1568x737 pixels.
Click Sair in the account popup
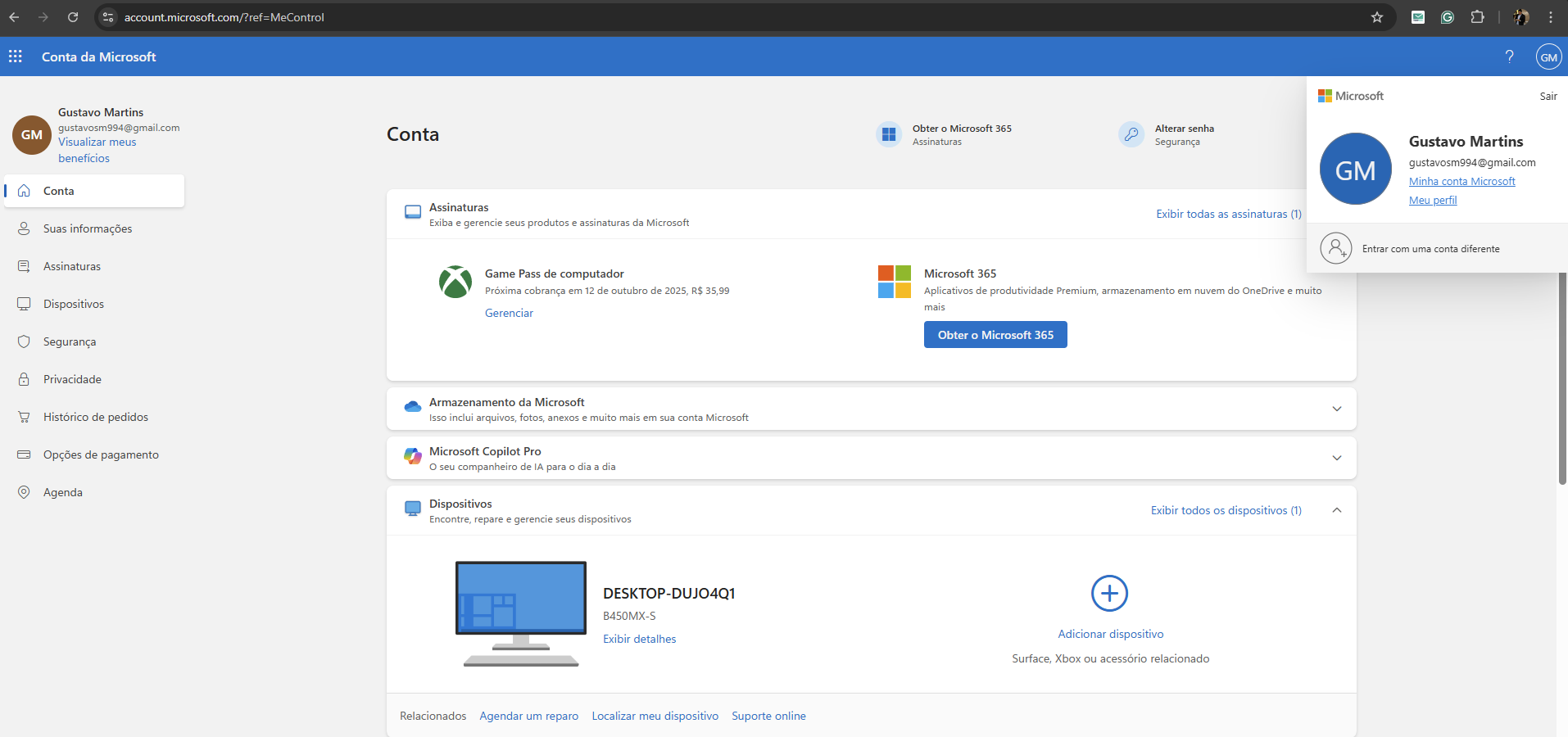[1548, 96]
